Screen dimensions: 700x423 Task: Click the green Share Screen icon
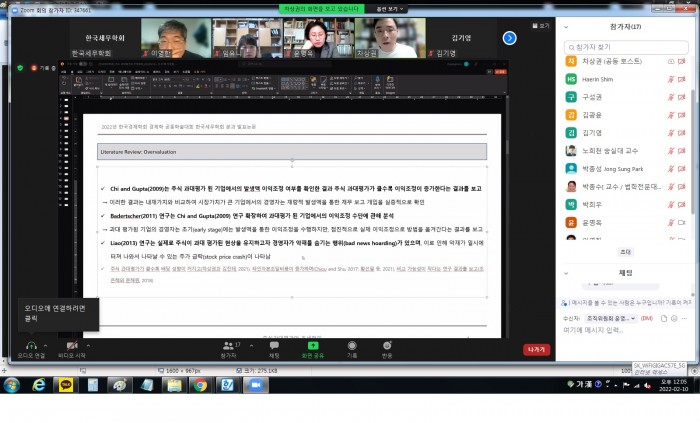tap(312, 345)
